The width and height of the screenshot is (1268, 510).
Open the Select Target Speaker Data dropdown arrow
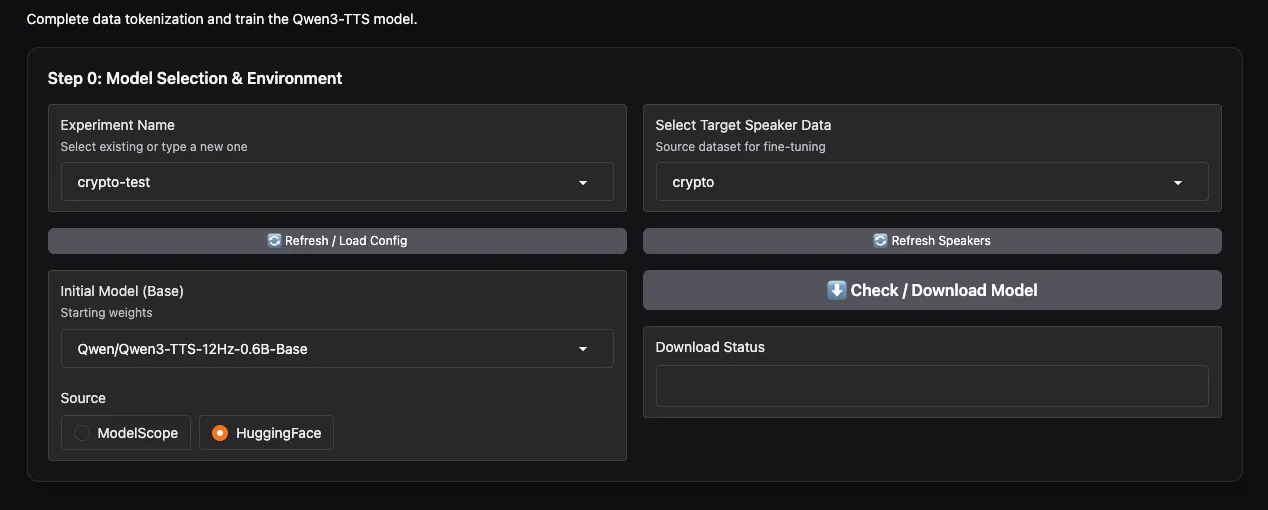(x=1177, y=183)
